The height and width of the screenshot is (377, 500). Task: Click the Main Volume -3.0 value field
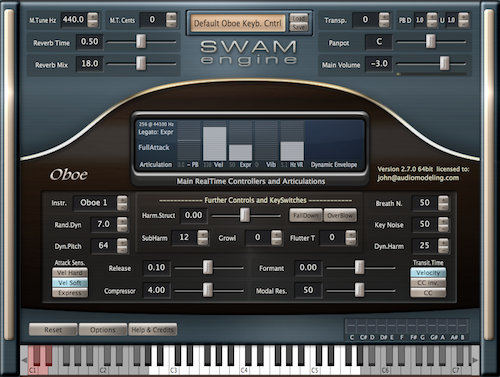(379, 64)
